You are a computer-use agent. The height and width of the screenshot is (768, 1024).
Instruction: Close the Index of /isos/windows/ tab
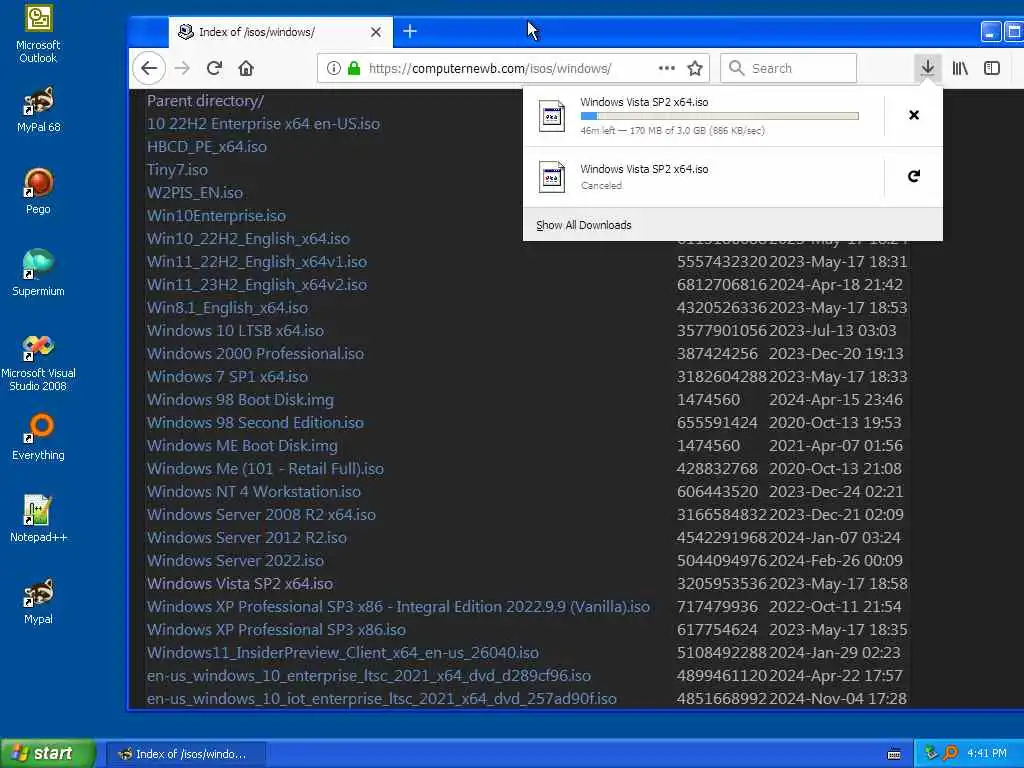point(376,32)
